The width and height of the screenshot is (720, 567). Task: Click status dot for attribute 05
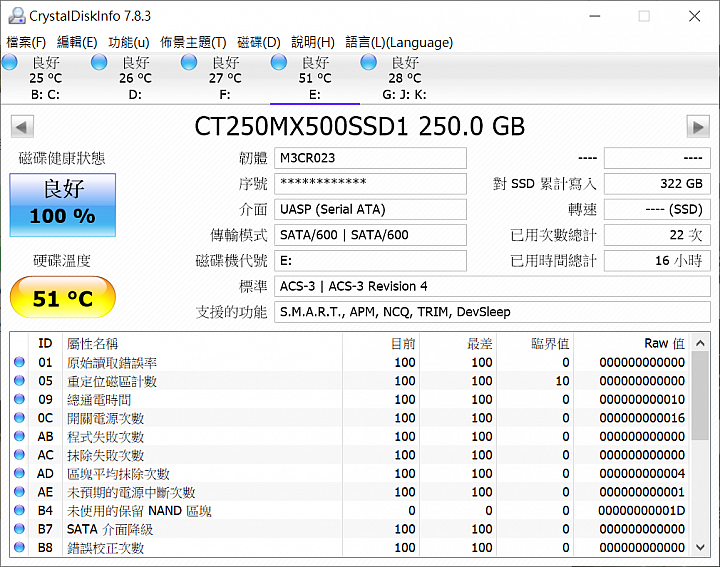tap(19, 381)
